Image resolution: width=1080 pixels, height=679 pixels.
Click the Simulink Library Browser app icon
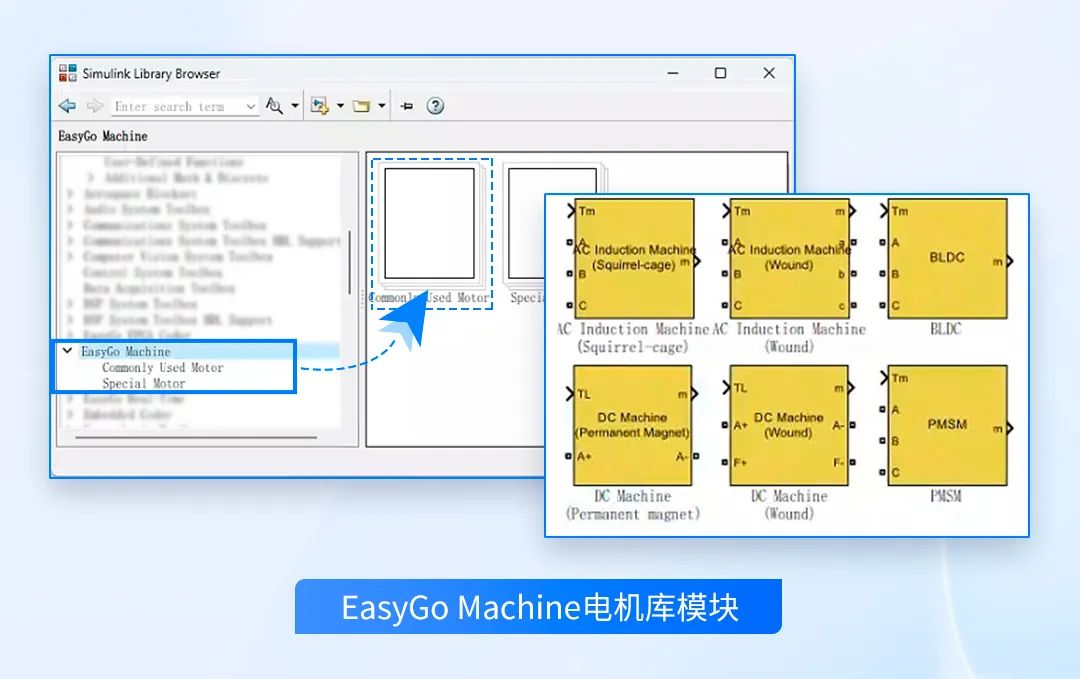pos(68,73)
